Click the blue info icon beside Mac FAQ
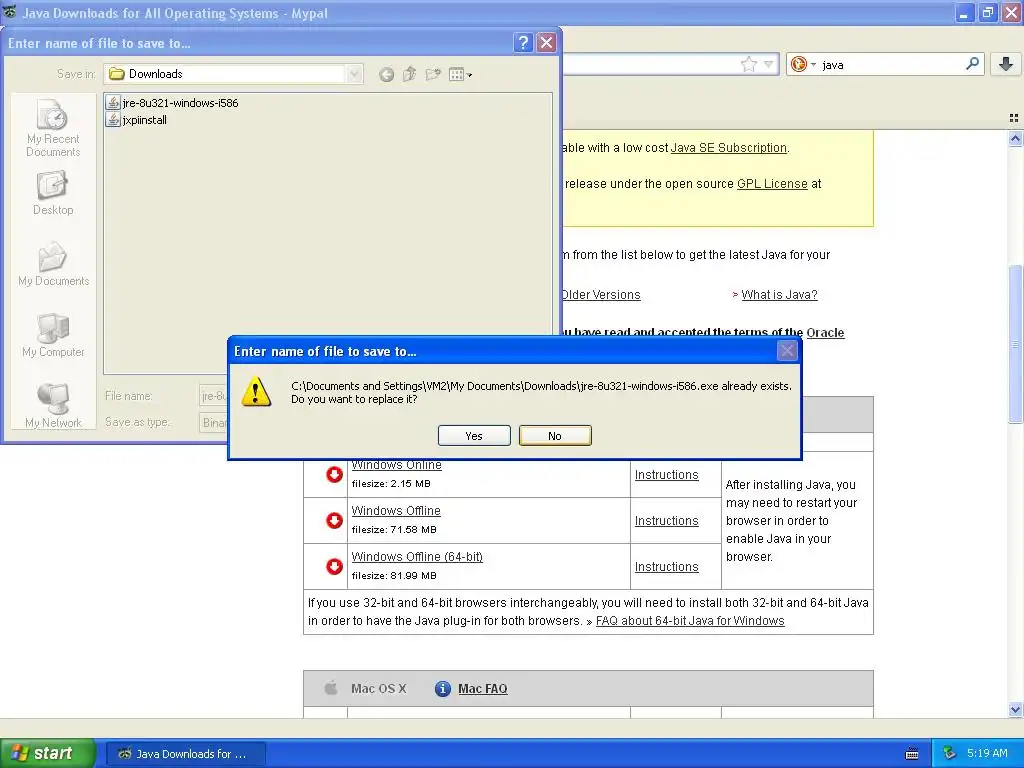Screen dimensions: 1024x768 coord(442,688)
